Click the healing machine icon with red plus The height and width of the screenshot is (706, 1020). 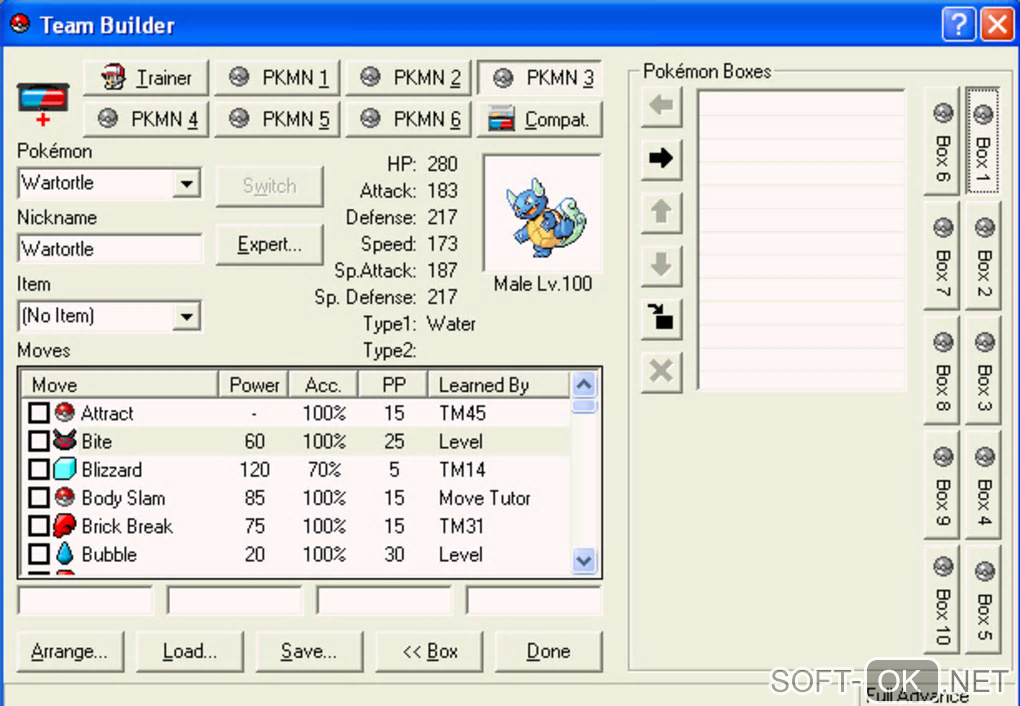click(43, 103)
